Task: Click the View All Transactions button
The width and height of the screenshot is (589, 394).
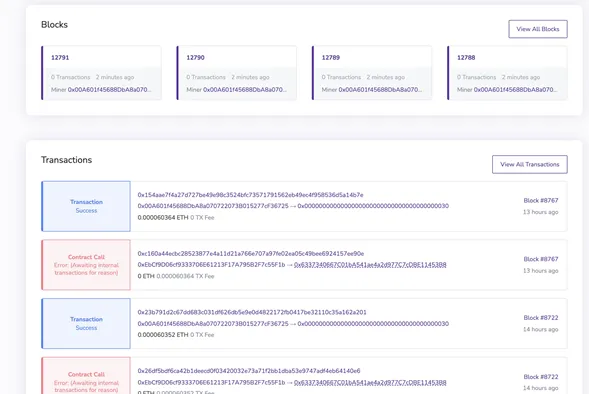Action: tap(530, 164)
